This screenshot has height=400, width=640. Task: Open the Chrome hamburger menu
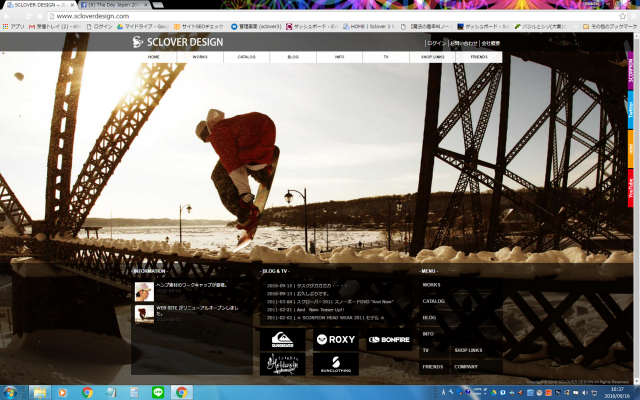pos(633,16)
